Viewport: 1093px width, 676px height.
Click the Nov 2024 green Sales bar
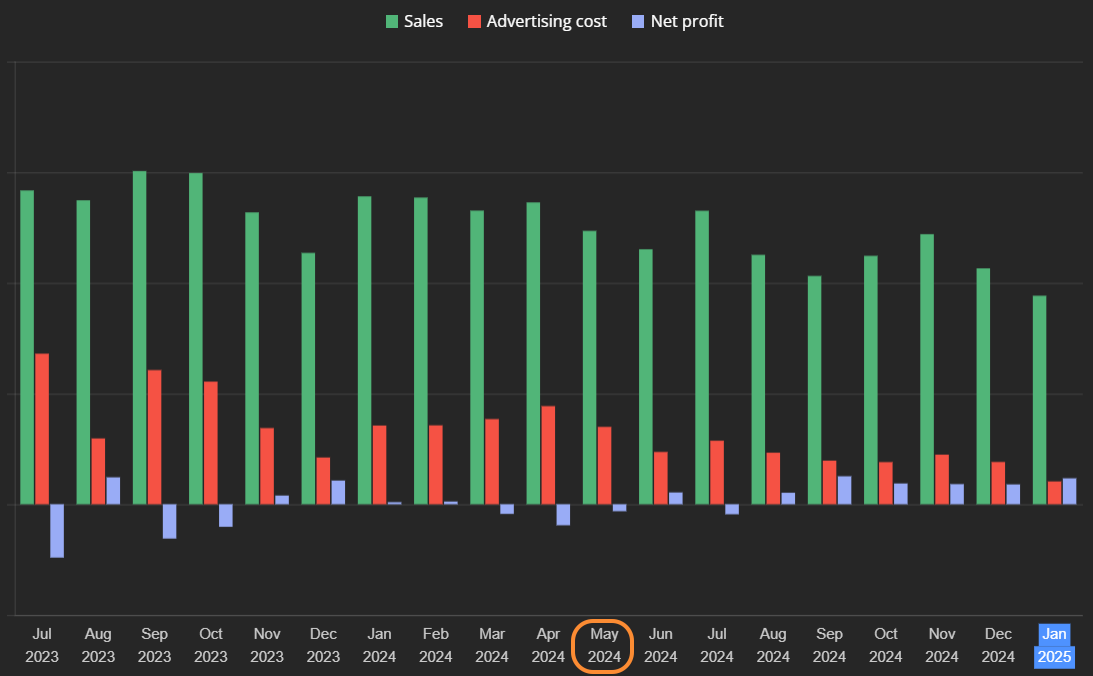(x=927, y=369)
